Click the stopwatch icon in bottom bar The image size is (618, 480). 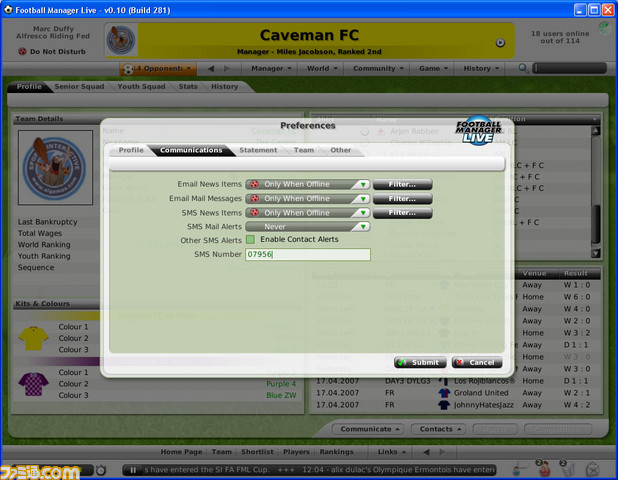click(101, 470)
